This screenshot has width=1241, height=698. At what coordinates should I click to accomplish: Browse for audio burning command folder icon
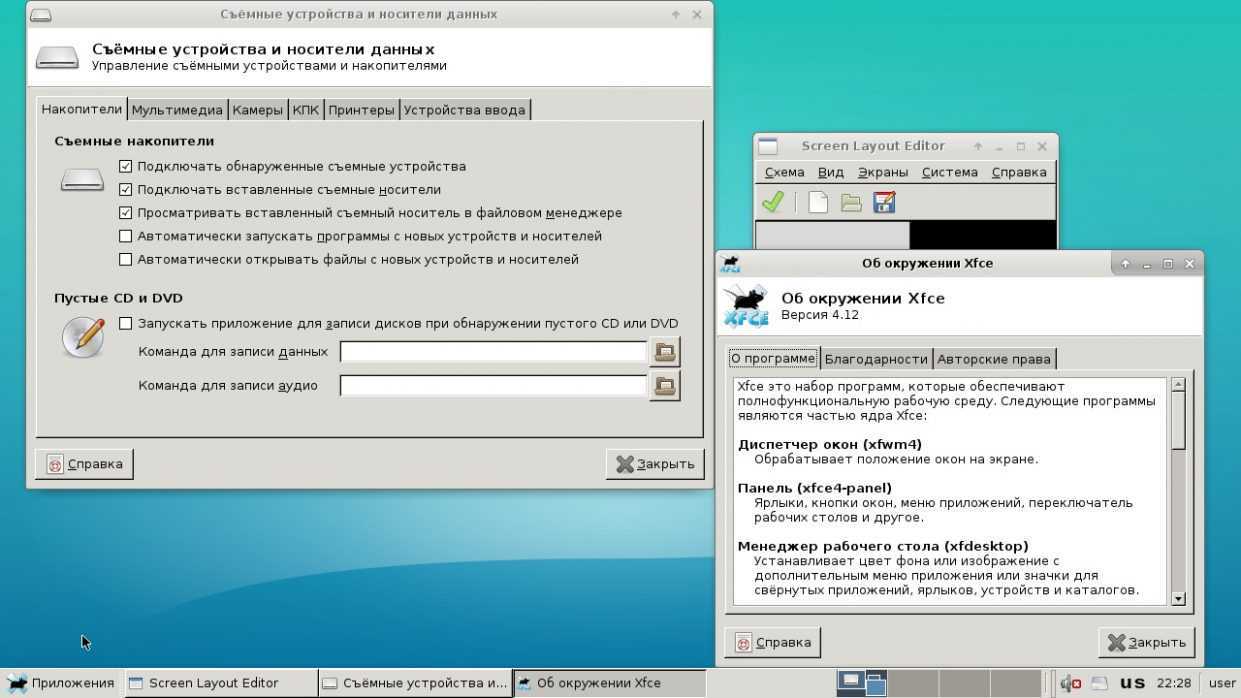pos(665,385)
